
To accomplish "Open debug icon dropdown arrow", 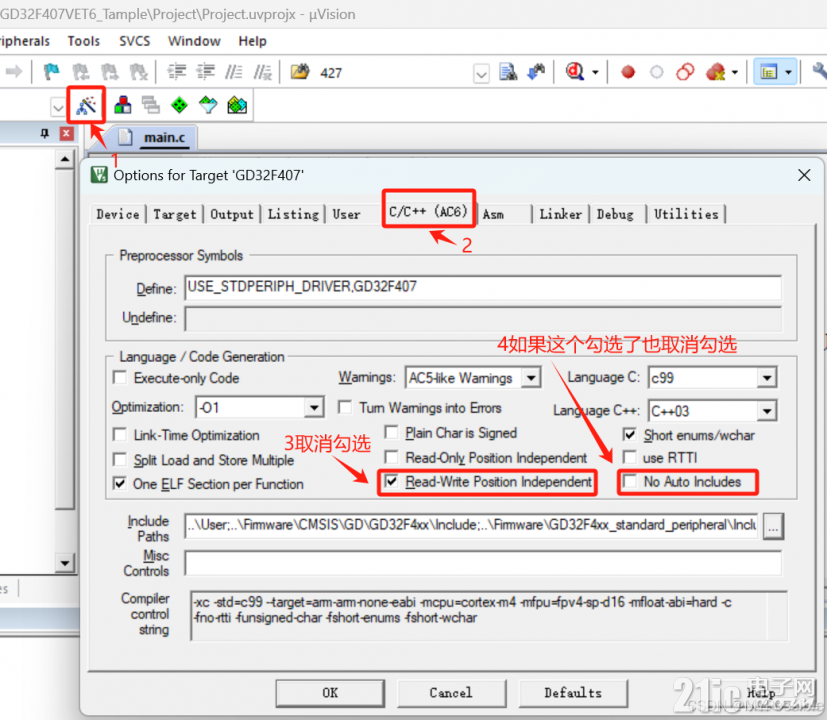I will click(595, 72).
